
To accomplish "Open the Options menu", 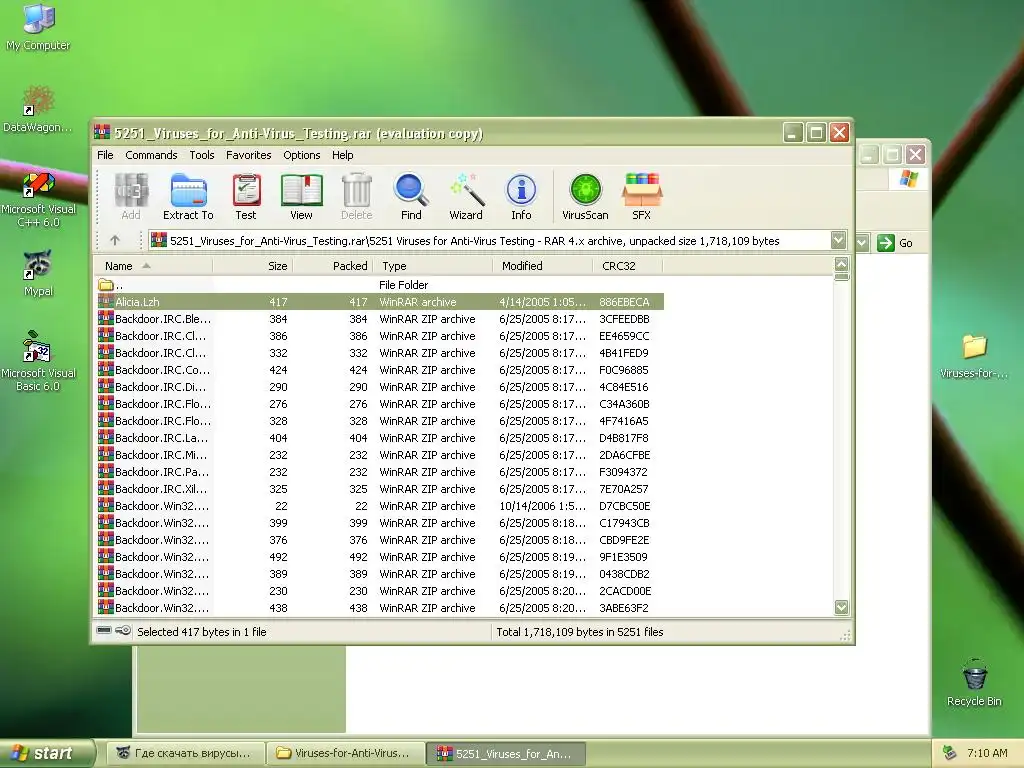I will point(301,155).
